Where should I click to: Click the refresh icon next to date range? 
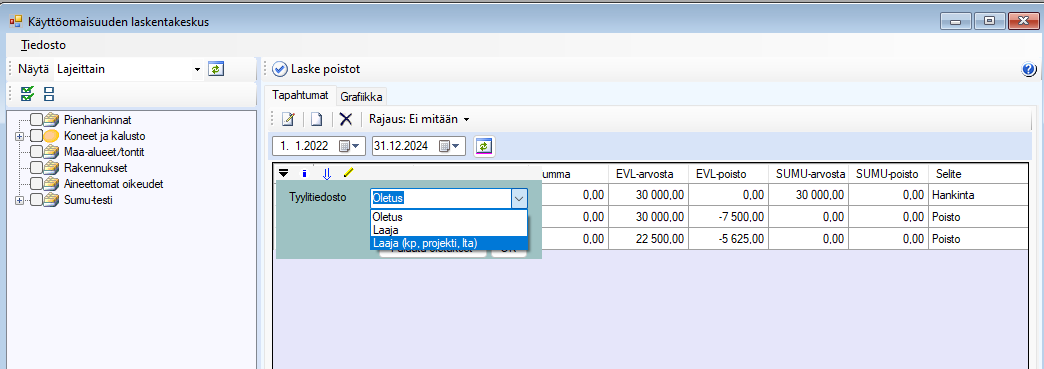(x=484, y=146)
